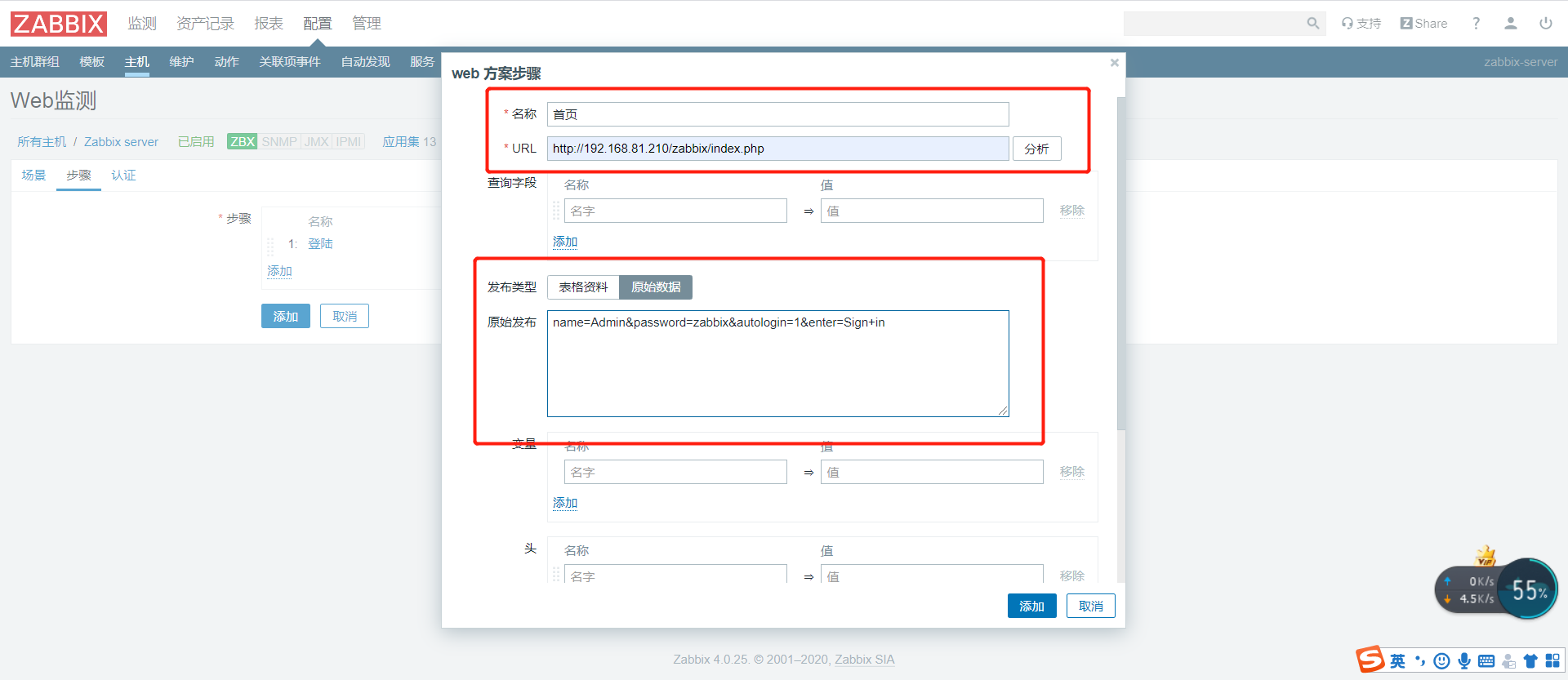Click the 原始发布 raw post textarea
Screen dimensions: 1568x680
click(778, 363)
